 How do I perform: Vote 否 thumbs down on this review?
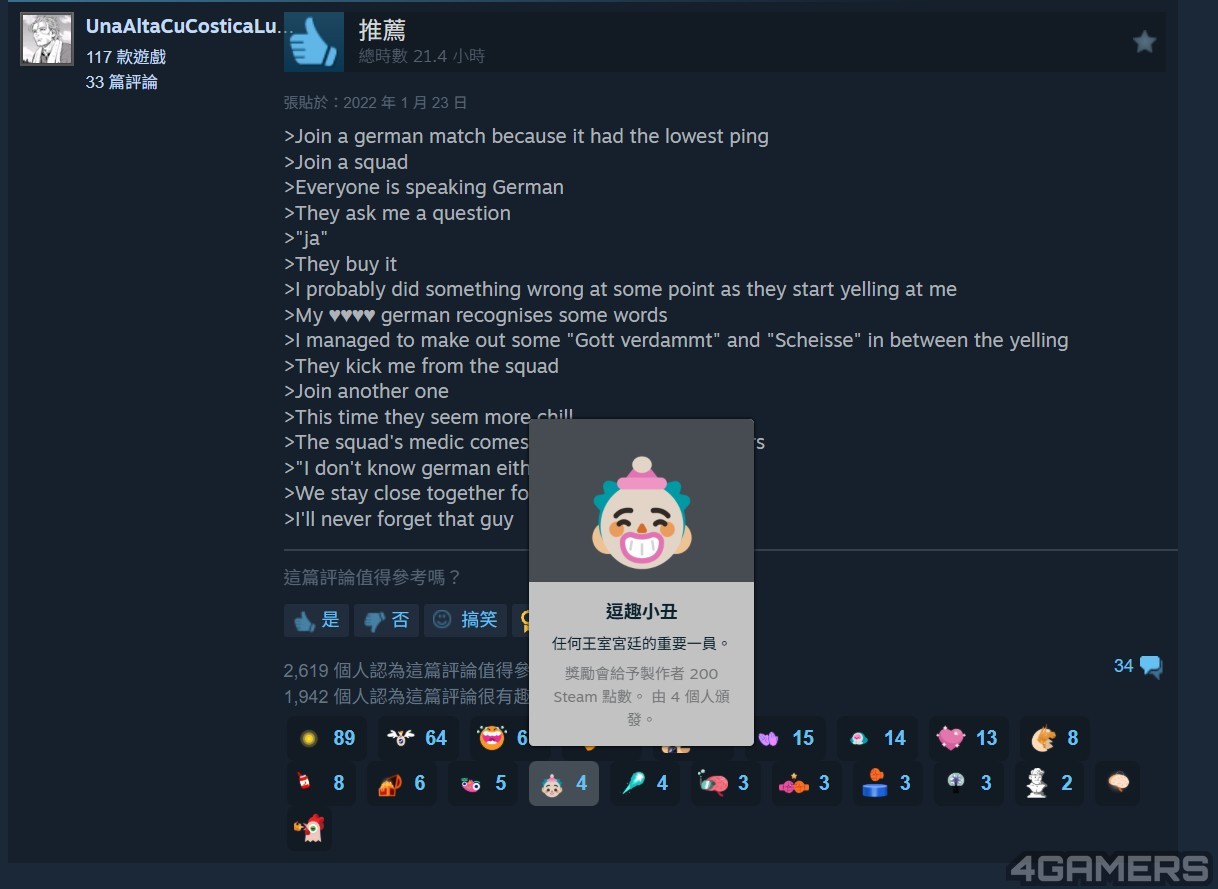point(386,620)
